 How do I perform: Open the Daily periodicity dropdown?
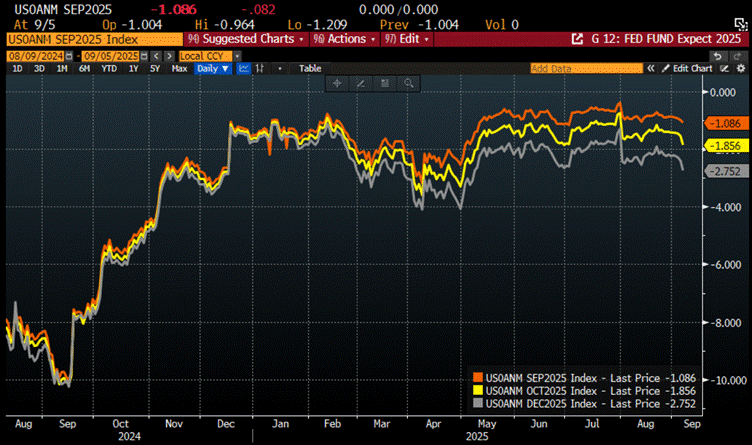(x=213, y=69)
